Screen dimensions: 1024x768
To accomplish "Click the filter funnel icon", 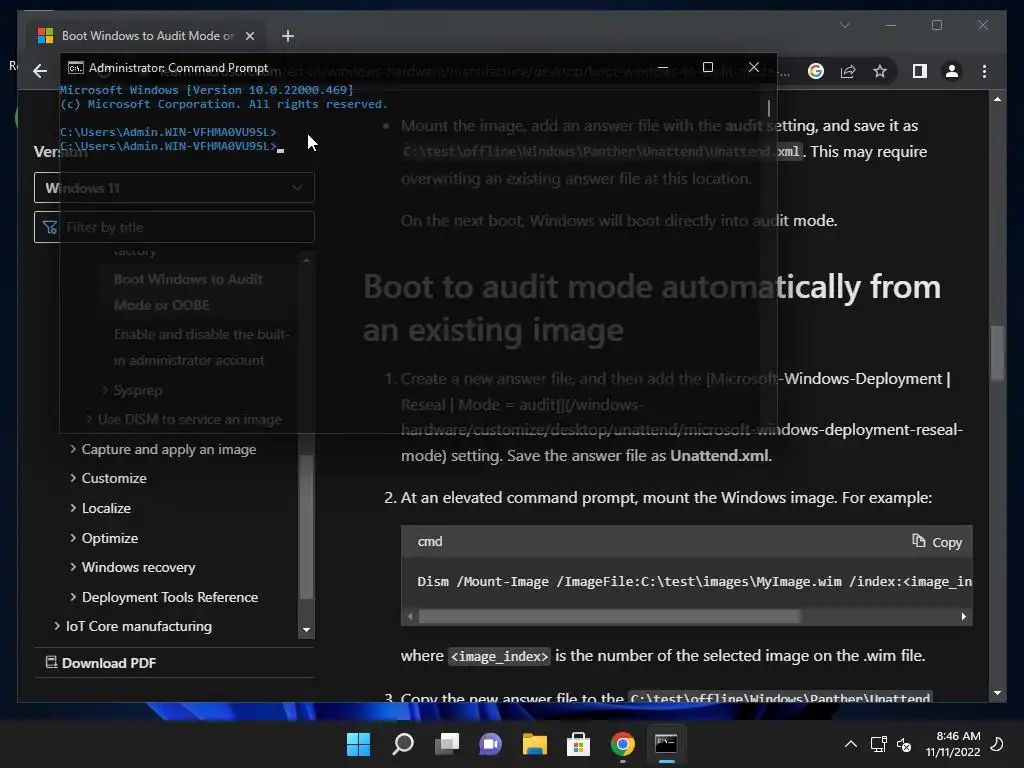I will [50, 227].
